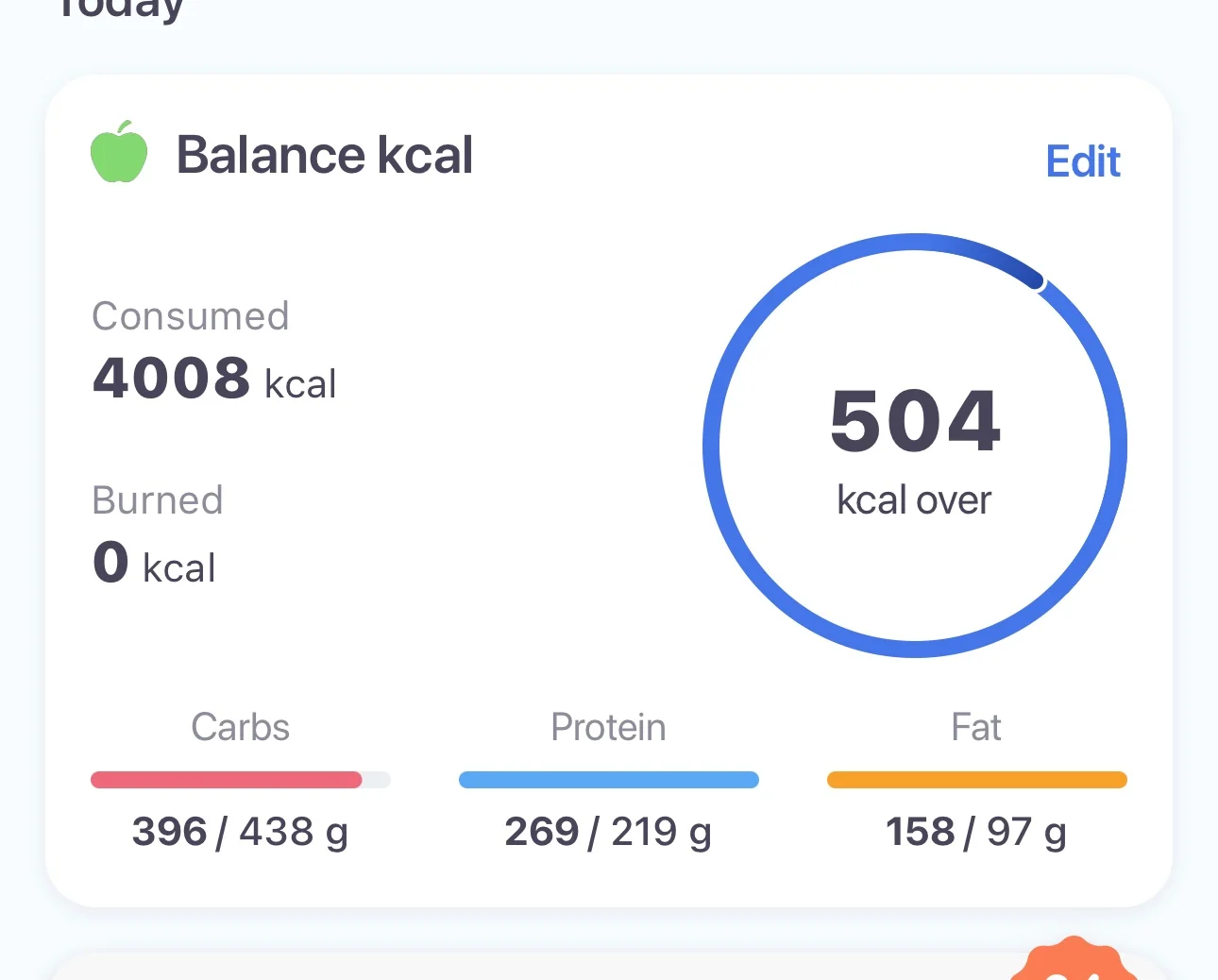Open the Fat macro label

point(976,727)
